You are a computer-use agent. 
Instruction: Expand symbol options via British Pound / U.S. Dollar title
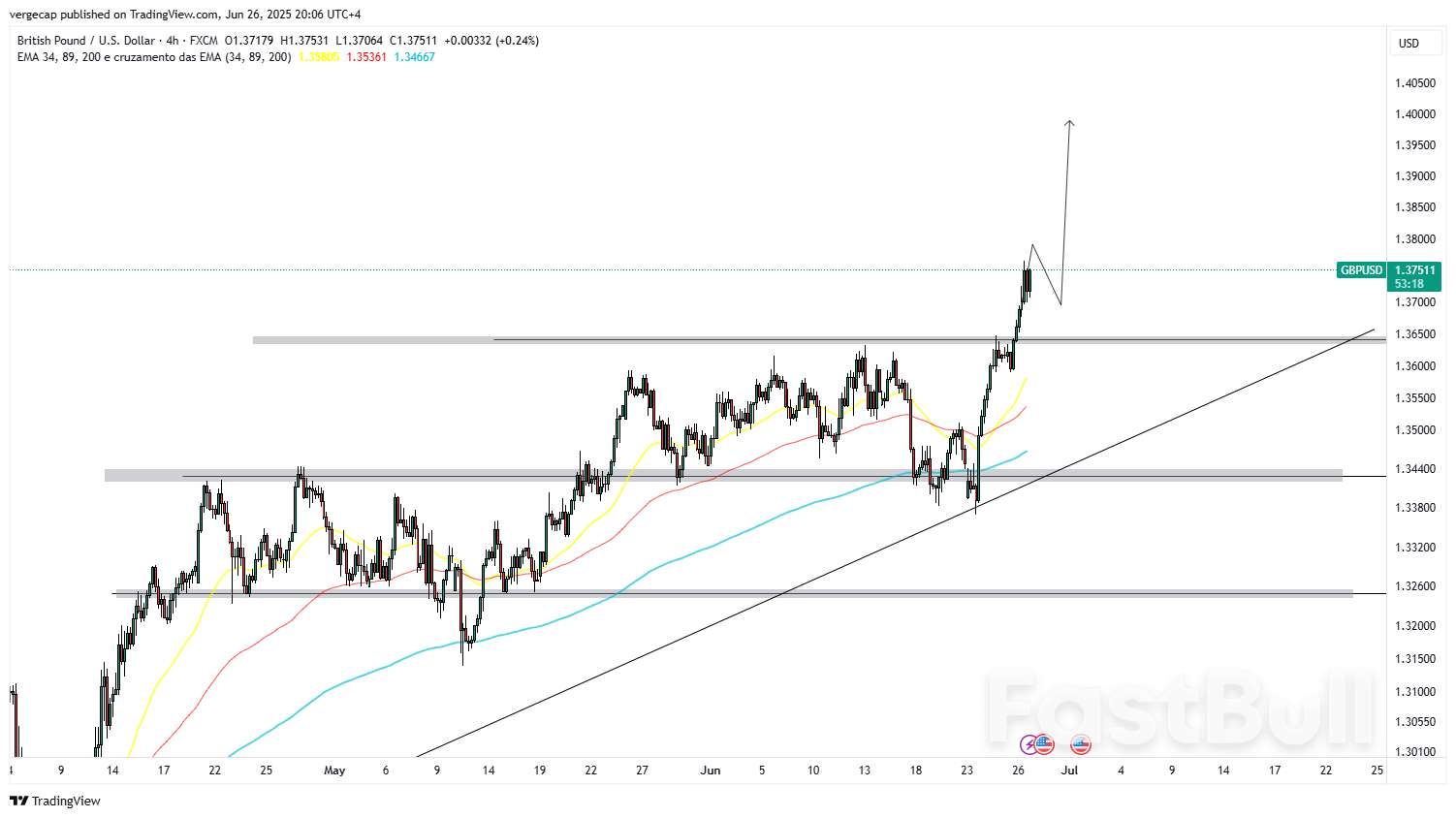click(x=87, y=41)
